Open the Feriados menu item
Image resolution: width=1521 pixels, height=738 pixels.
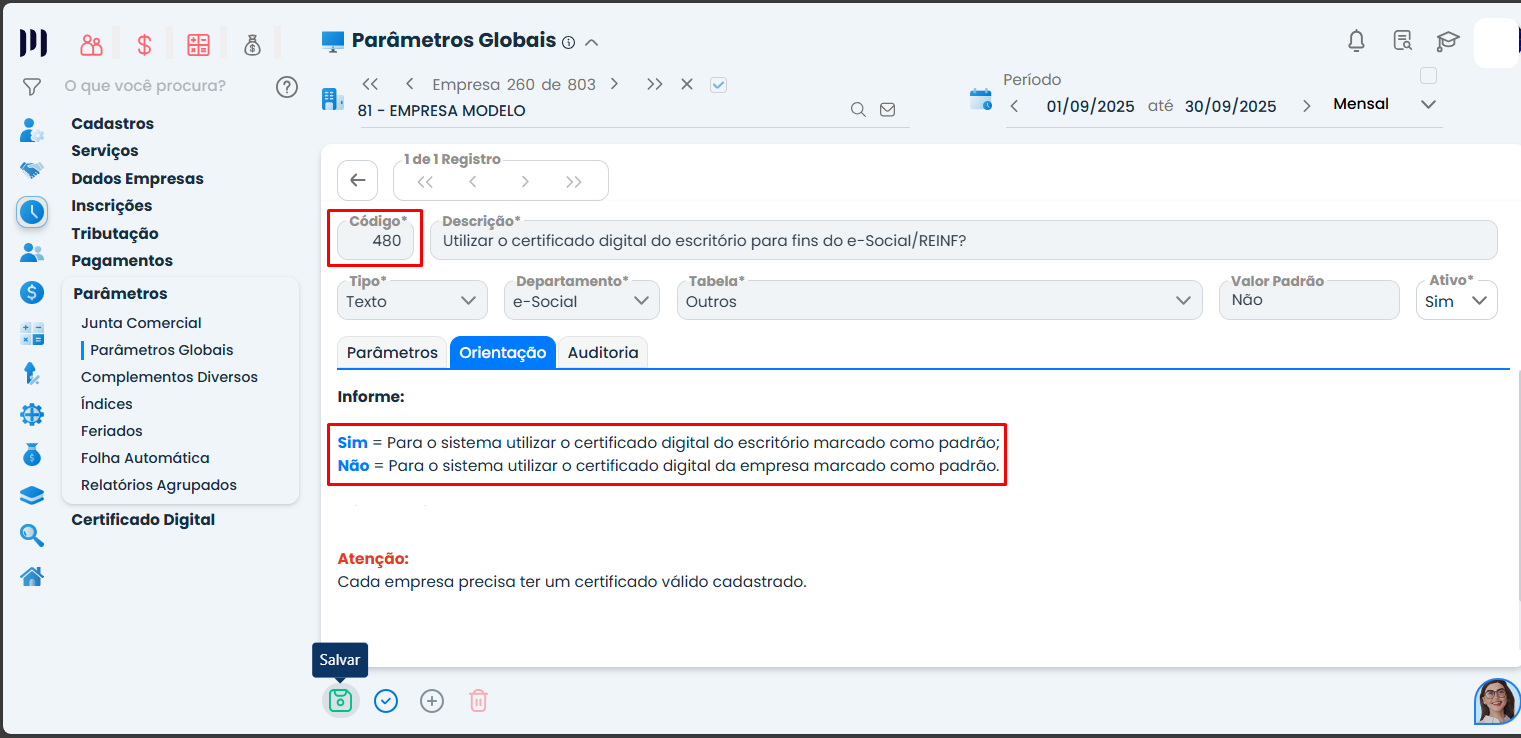click(x=111, y=431)
